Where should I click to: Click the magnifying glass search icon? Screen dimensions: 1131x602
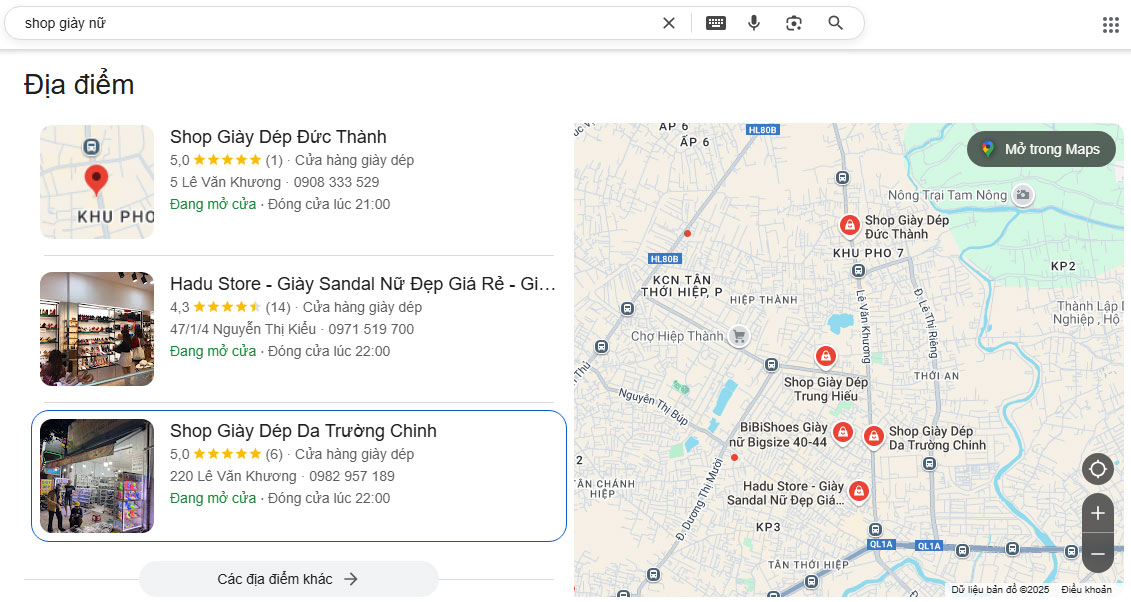835,23
